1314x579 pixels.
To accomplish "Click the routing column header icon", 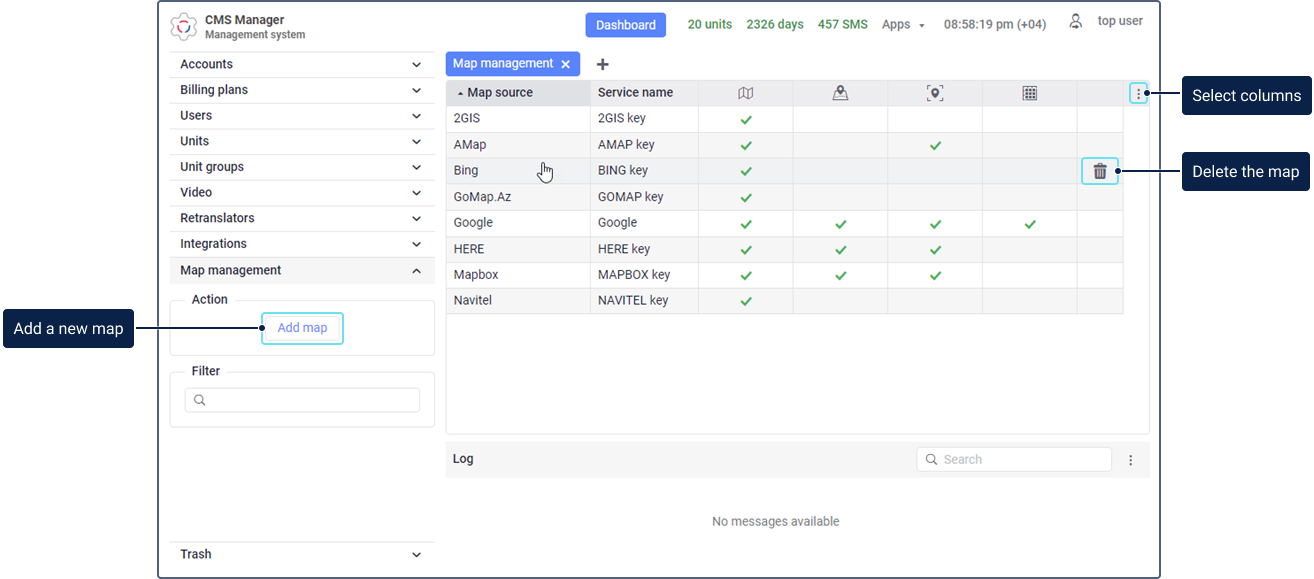I will pyautogui.click(x=840, y=93).
